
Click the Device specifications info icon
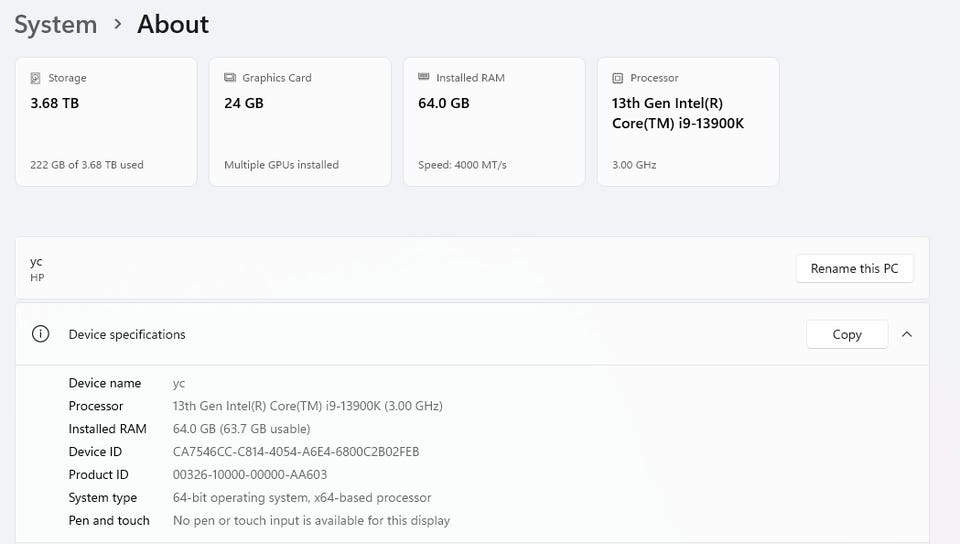point(41,335)
